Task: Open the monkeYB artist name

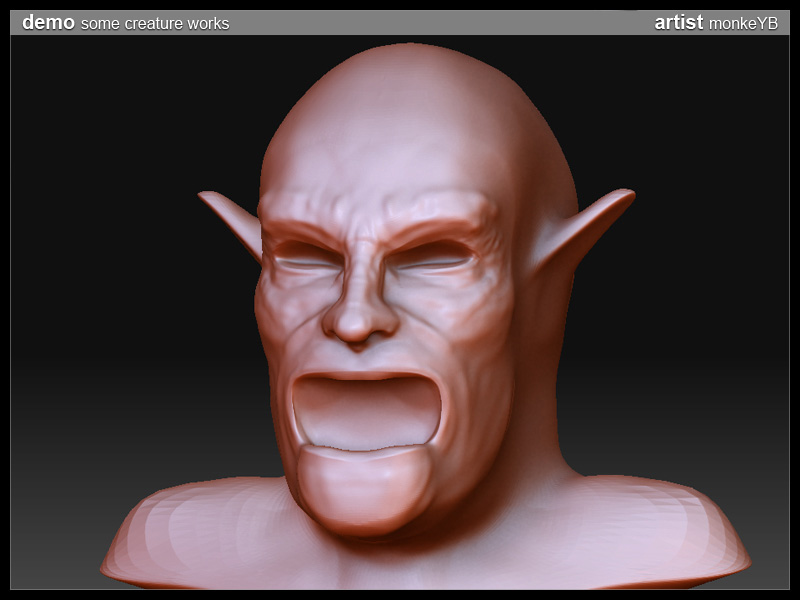Action: [743, 23]
